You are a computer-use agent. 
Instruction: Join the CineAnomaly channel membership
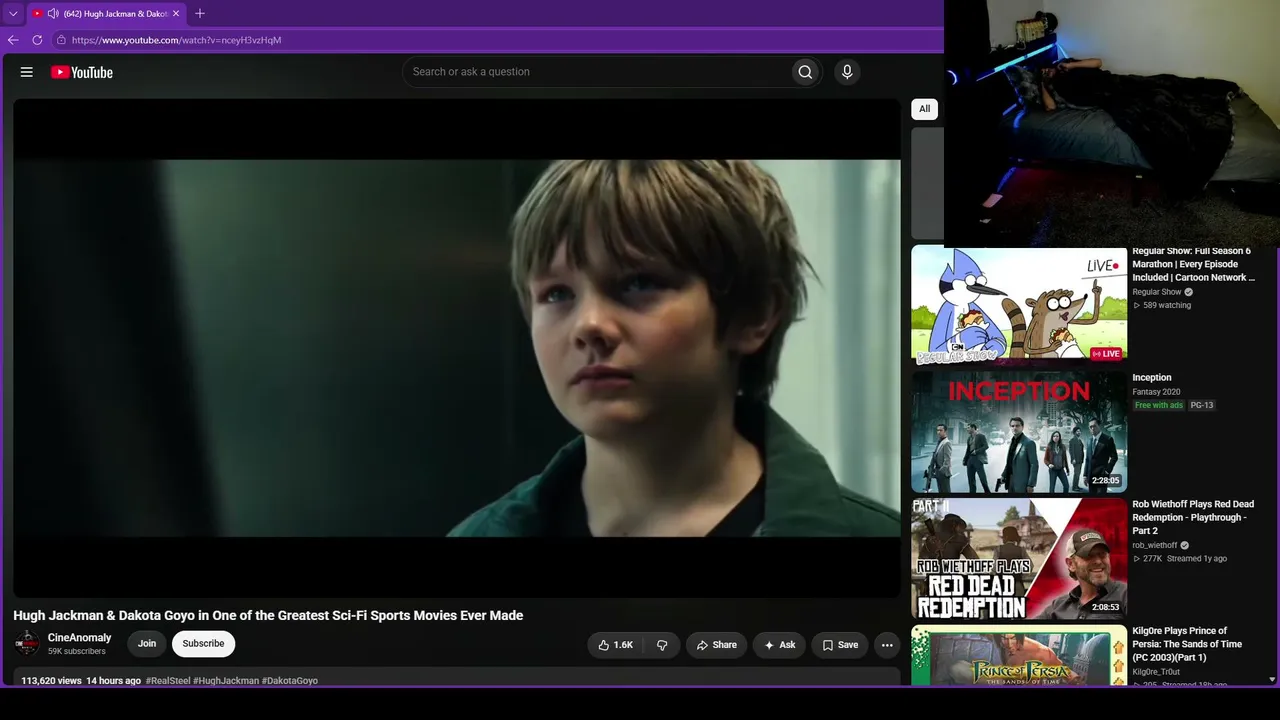[147, 644]
